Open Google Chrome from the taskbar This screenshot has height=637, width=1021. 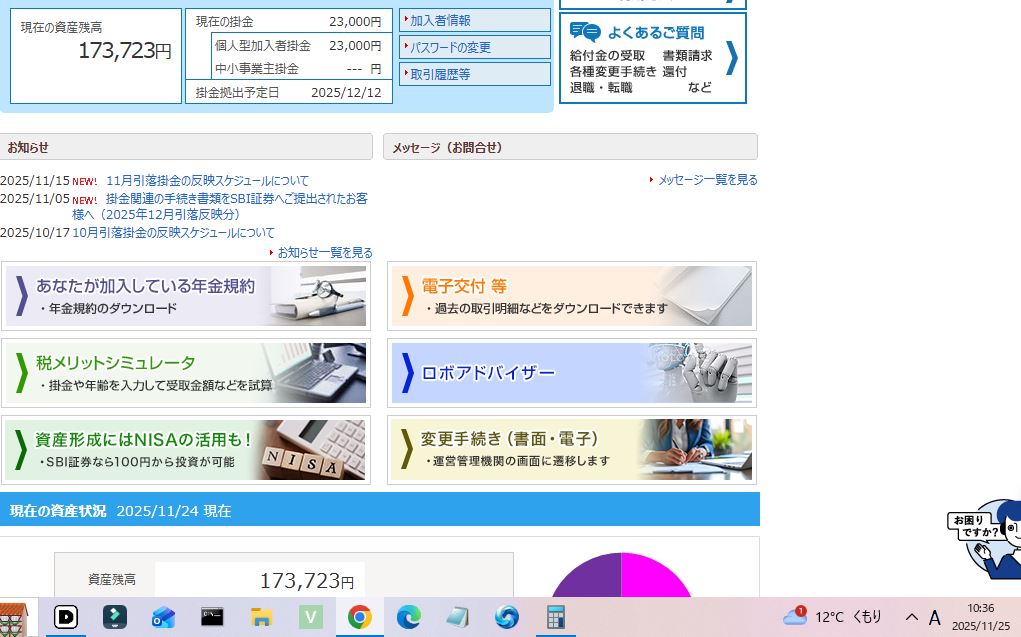tap(360, 617)
